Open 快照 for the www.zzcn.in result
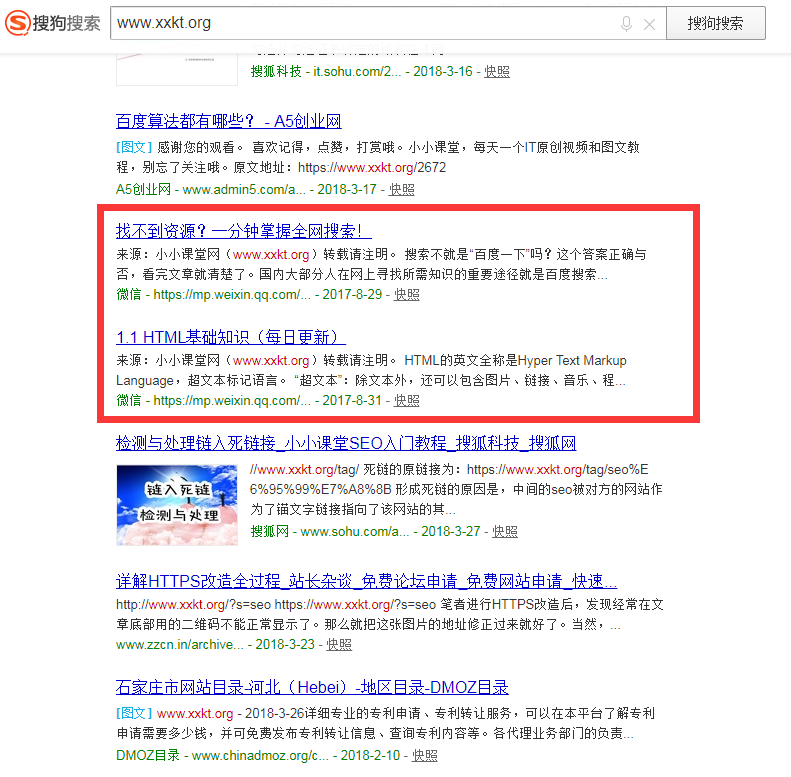 [339, 645]
